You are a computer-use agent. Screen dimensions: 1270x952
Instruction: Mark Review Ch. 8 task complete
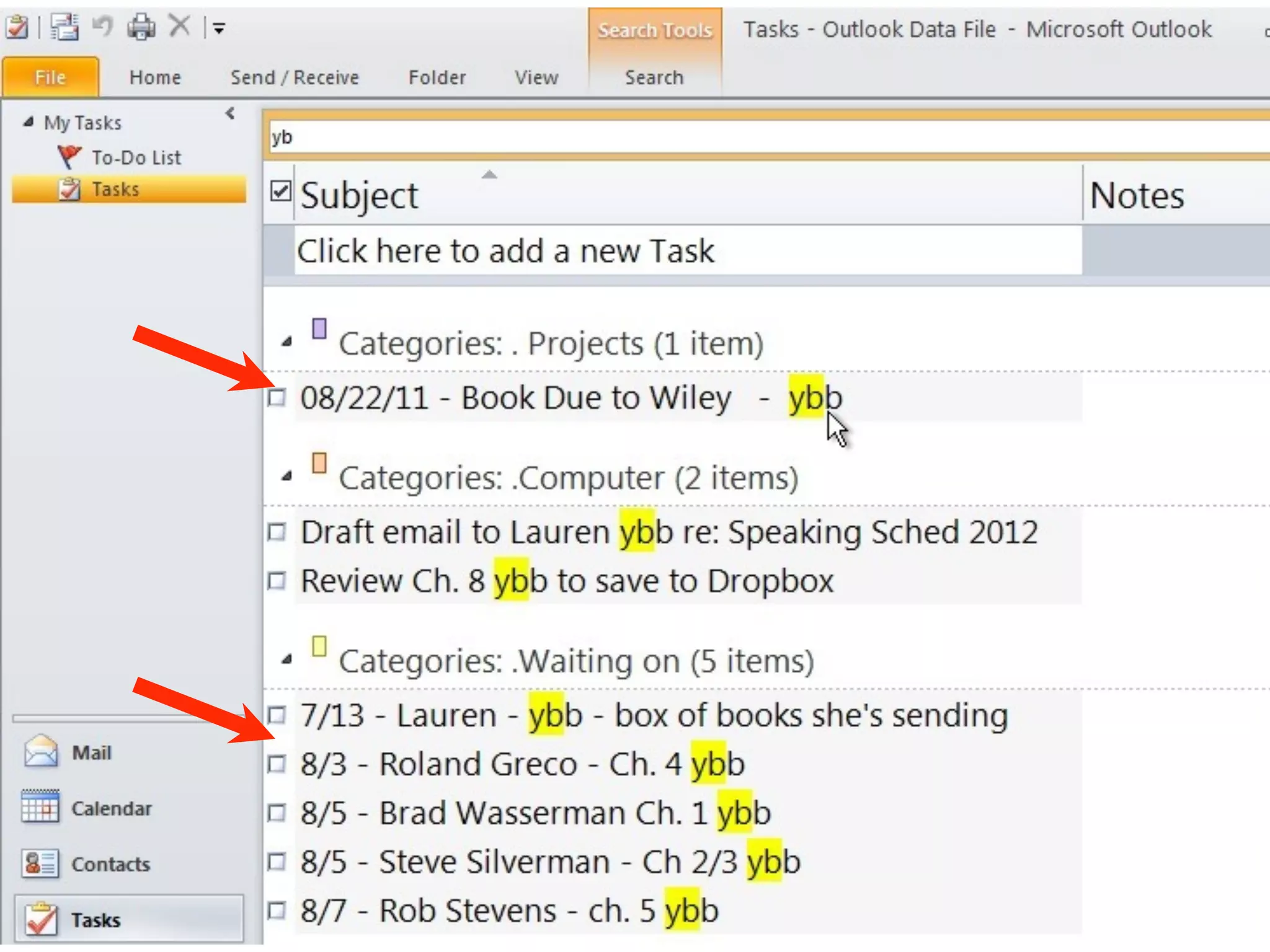coord(277,581)
